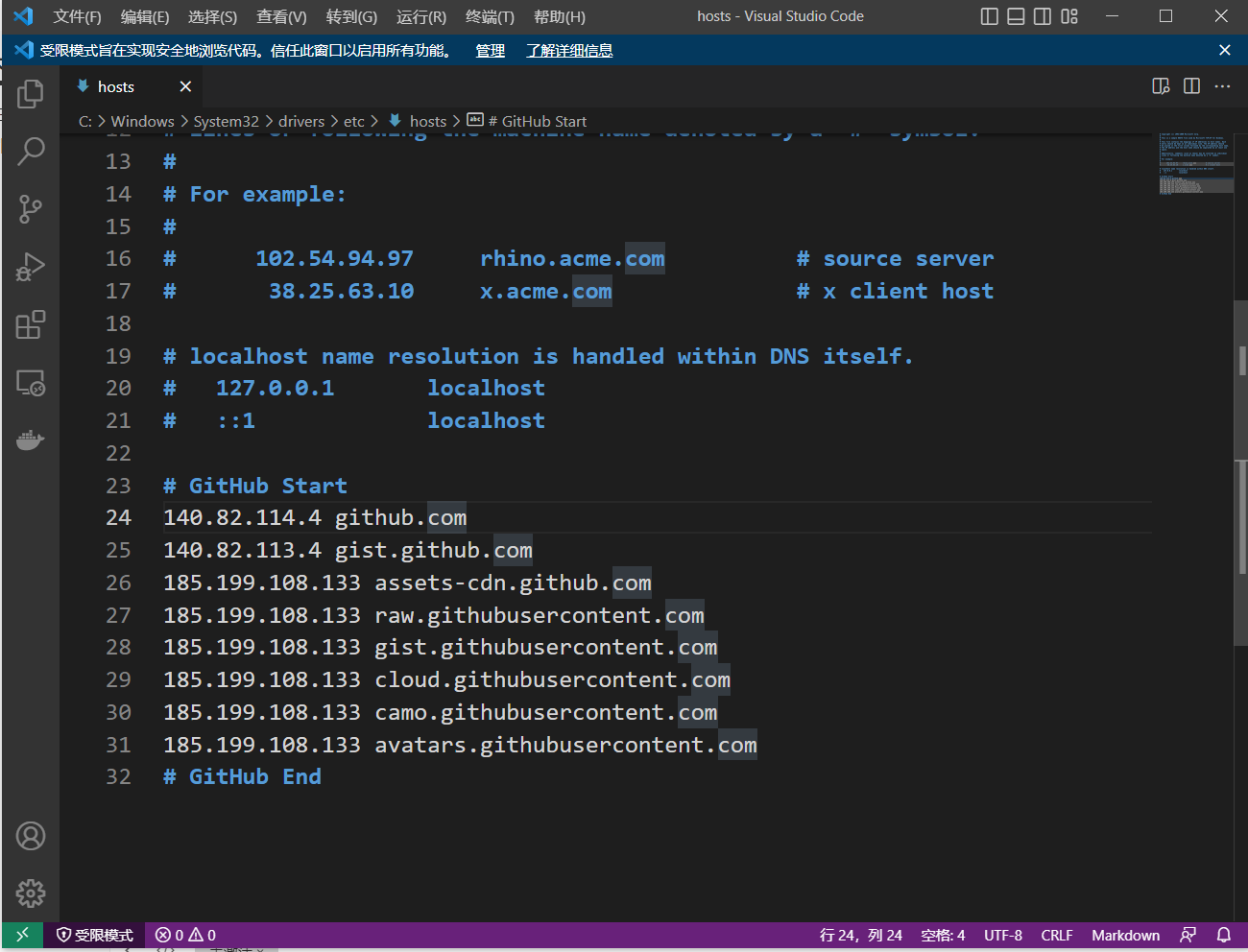
Task: Open the errors and warnings status item
Action: point(185,935)
